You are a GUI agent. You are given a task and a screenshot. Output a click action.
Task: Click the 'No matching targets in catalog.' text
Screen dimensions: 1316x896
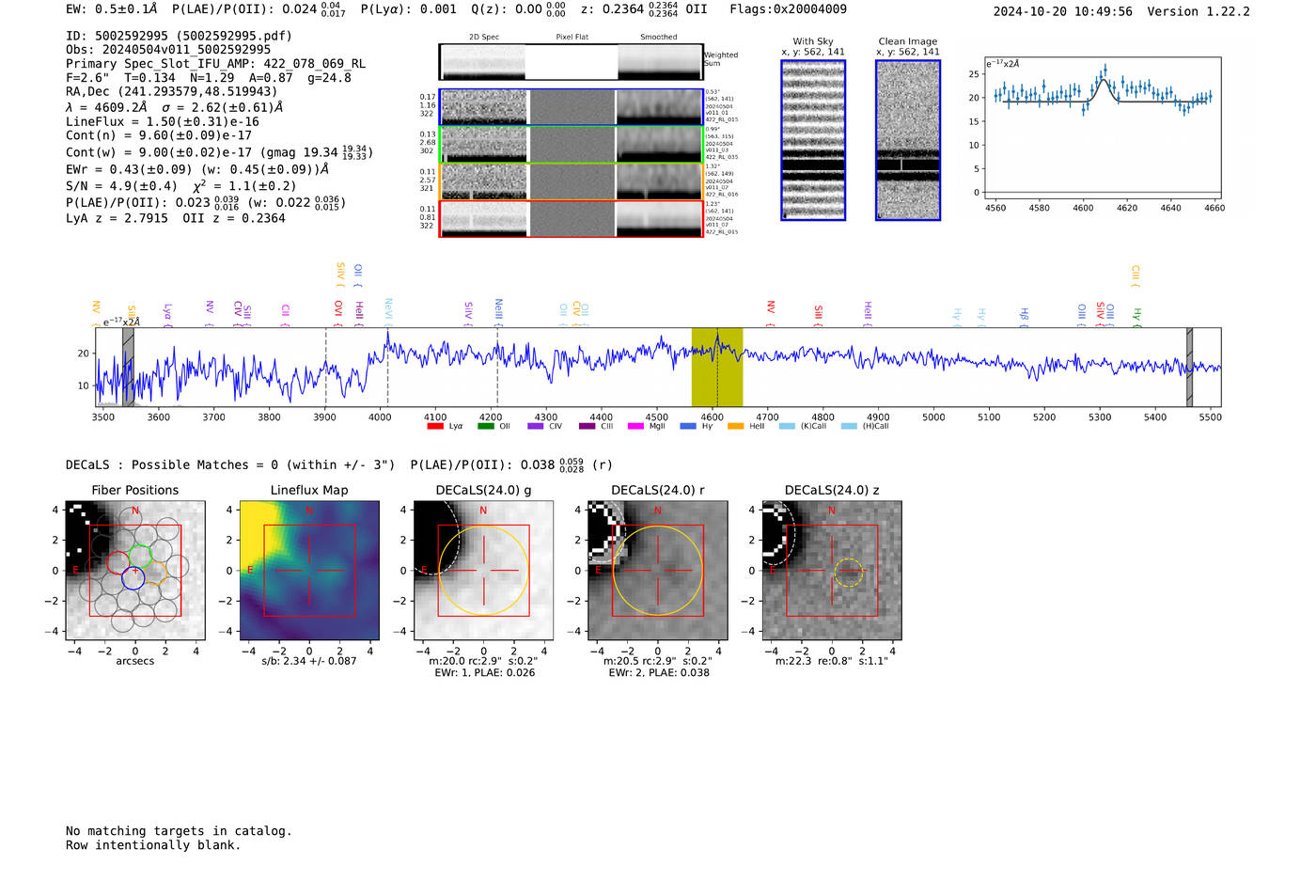(x=179, y=831)
